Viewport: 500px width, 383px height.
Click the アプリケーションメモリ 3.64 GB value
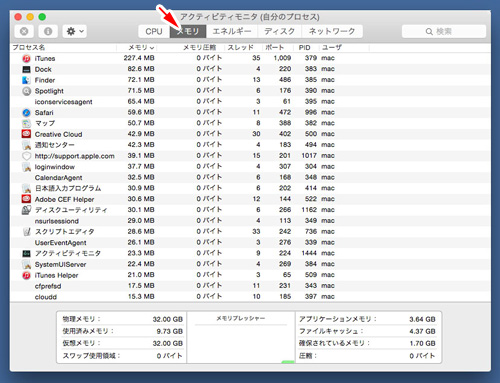pyautogui.click(x=422, y=319)
